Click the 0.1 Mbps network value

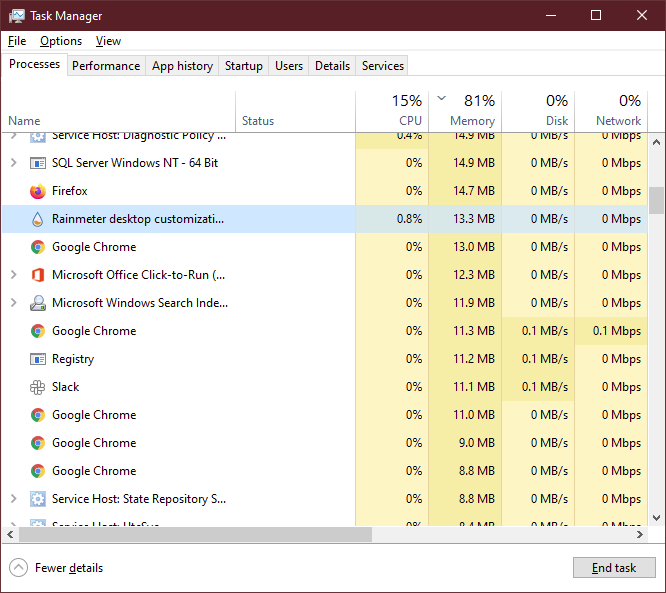[617, 331]
